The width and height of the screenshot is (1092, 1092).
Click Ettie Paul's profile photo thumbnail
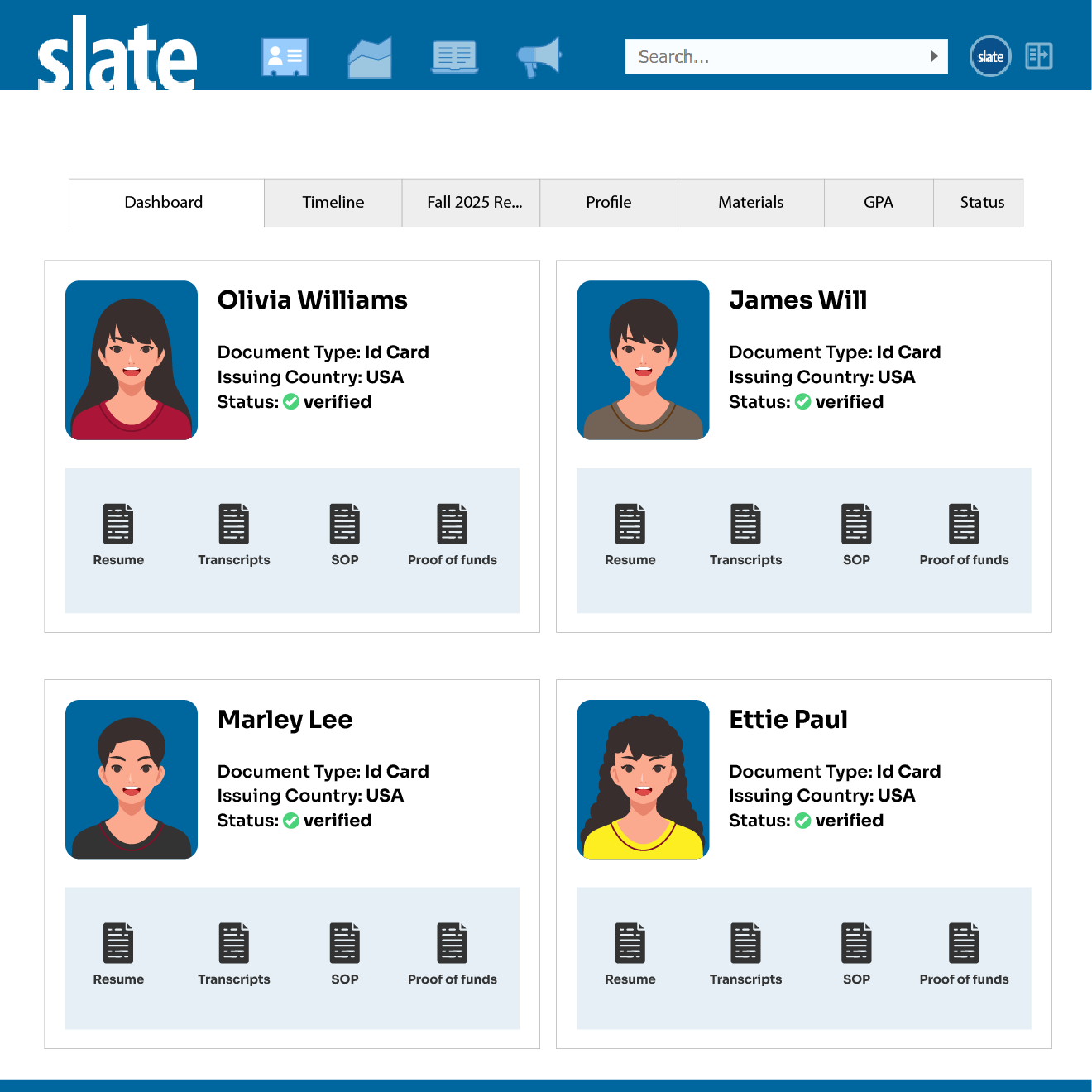coord(643,778)
